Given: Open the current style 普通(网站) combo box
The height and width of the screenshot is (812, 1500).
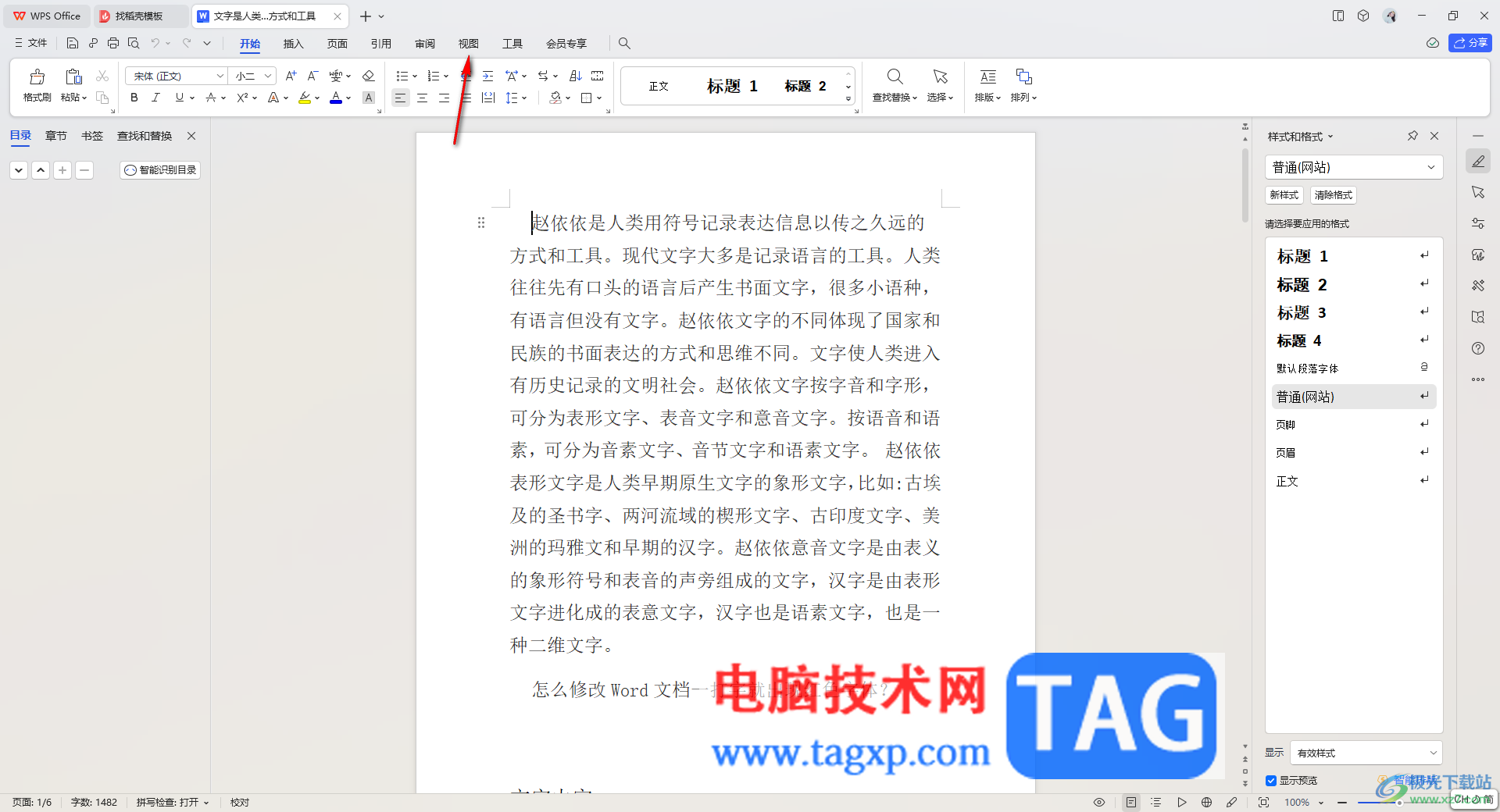Looking at the screenshot, I should coord(1353,167).
